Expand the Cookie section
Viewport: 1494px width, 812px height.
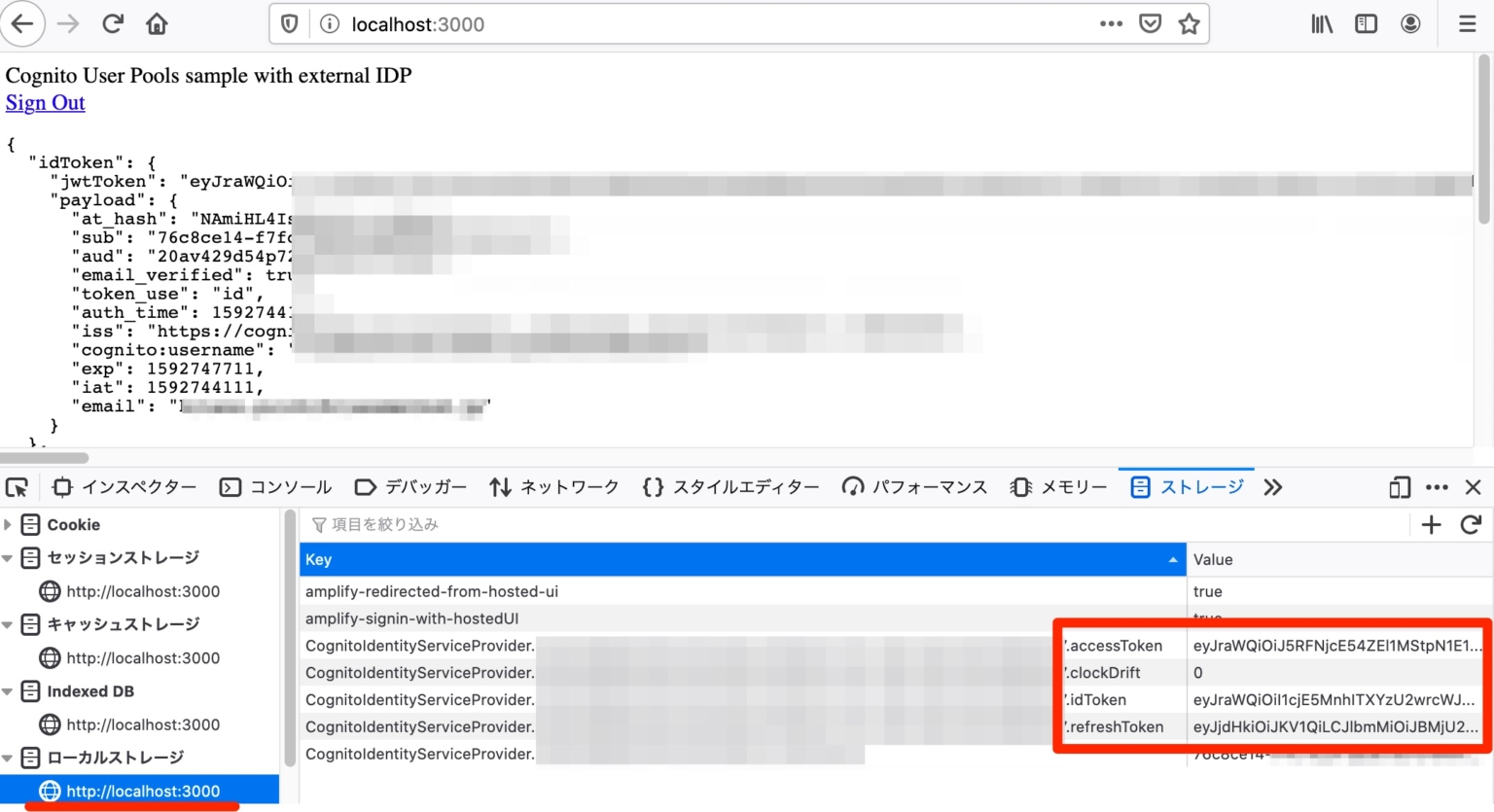(x=9, y=524)
